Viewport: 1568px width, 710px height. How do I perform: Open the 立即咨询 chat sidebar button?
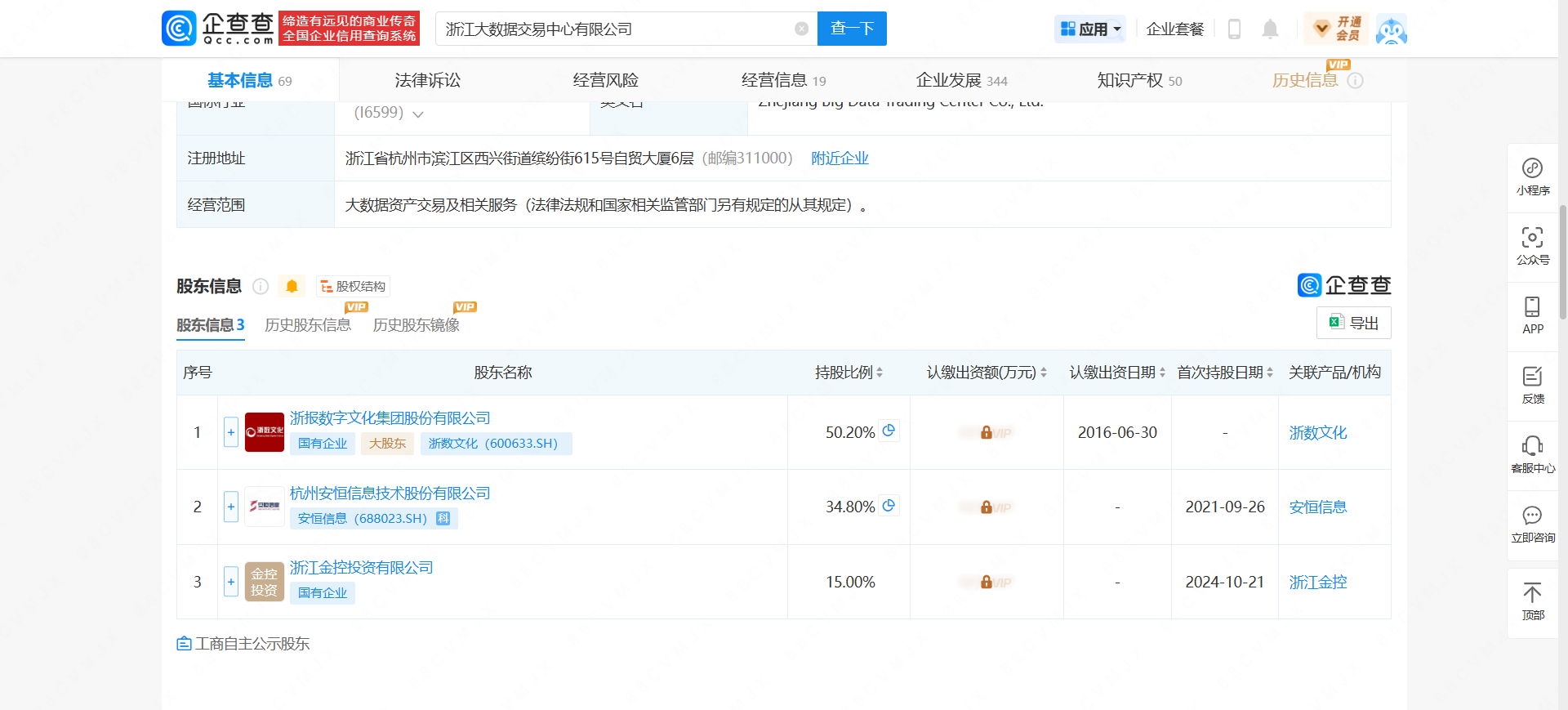(1533, 525)
